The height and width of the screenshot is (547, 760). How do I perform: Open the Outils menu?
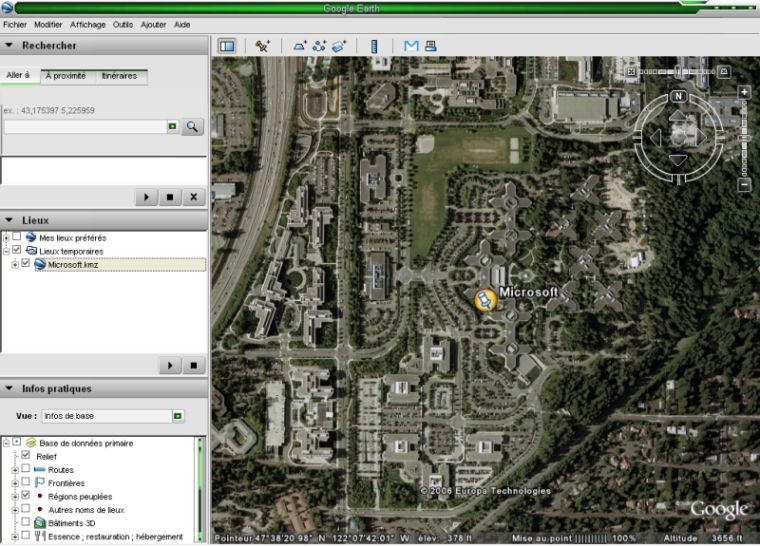click(x=123, y=24)
